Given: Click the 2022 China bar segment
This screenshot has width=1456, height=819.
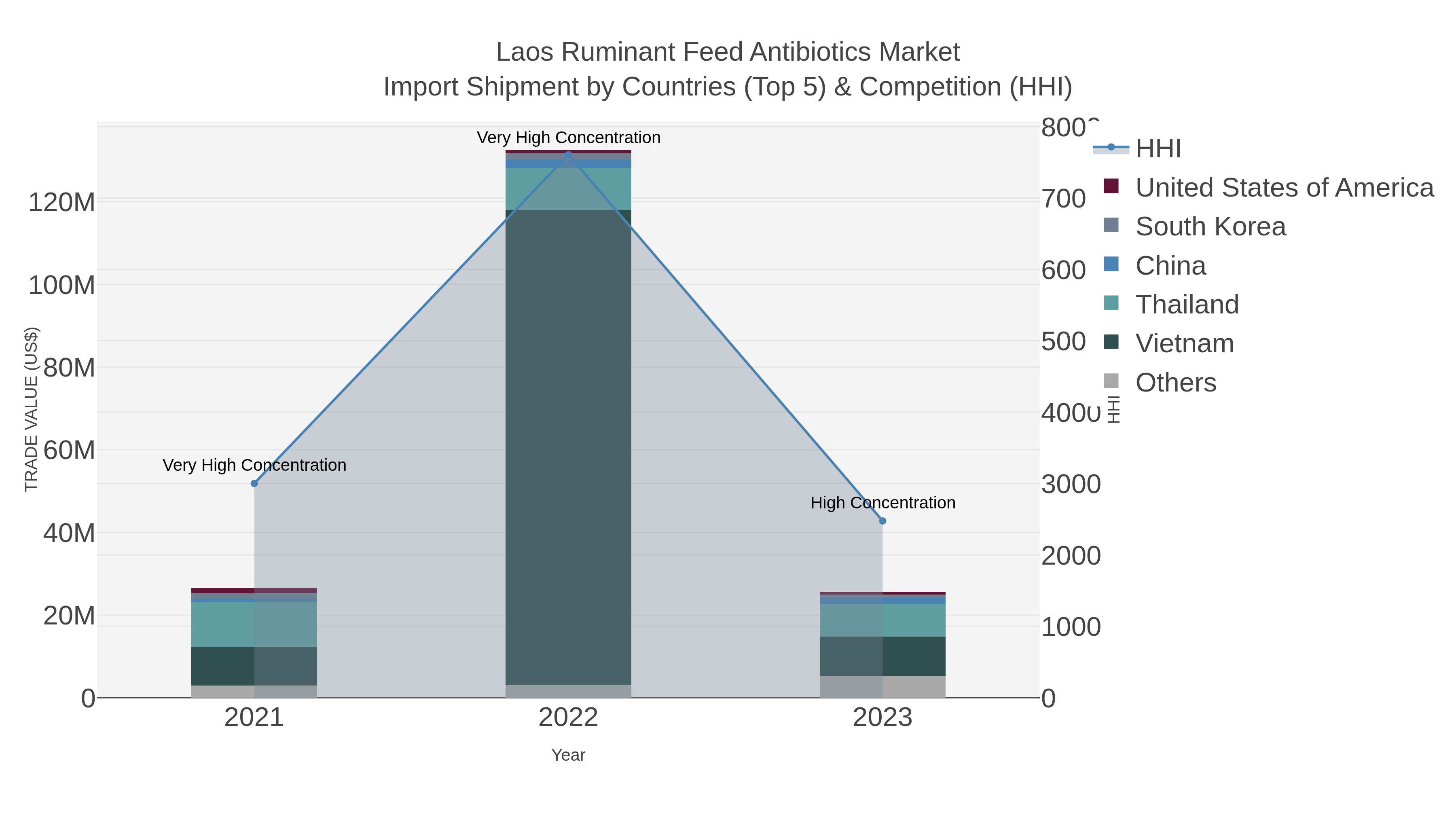Looking at the screenshot, I should (x=569, y=164).
